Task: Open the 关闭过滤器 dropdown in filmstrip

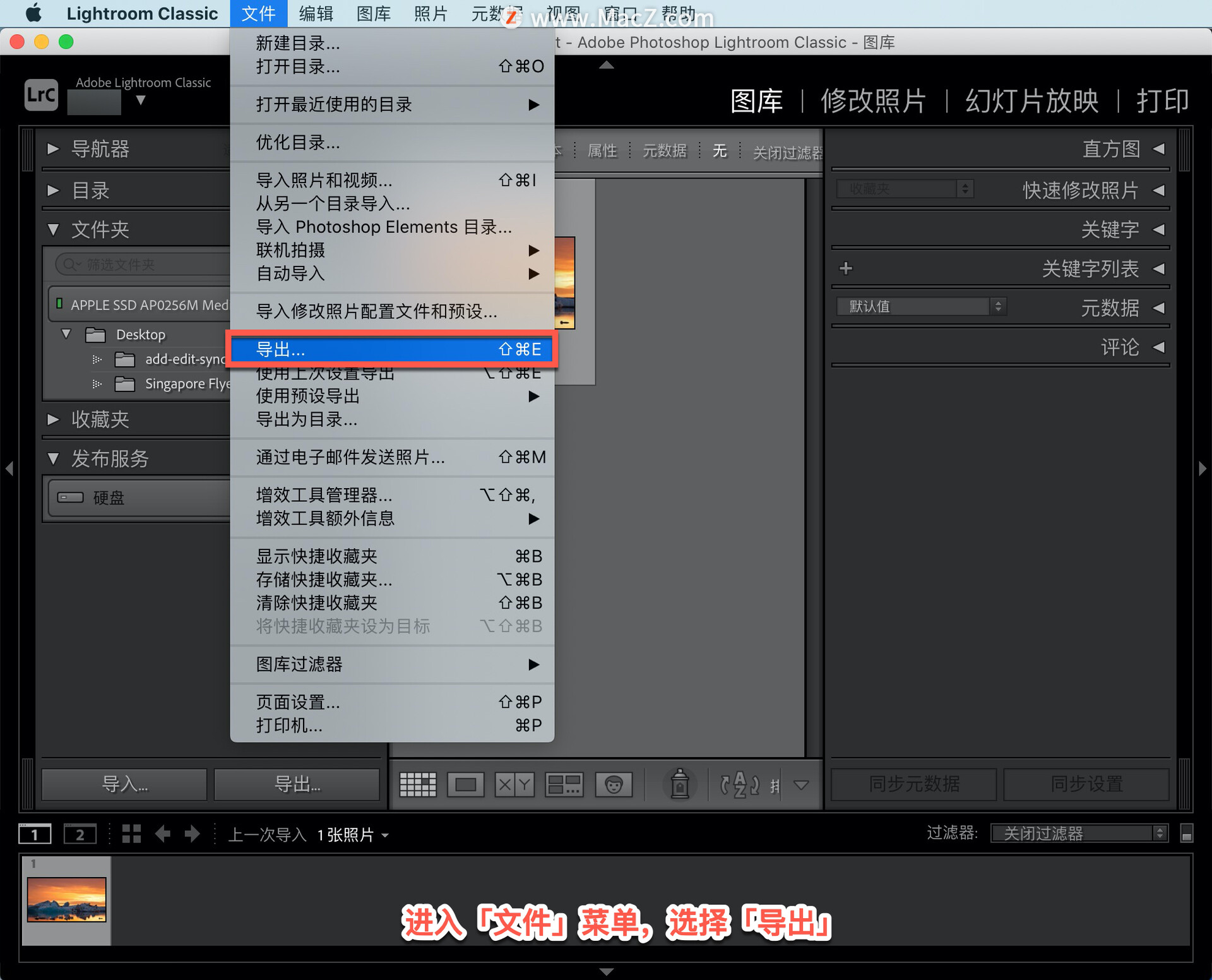Action: coord(1079,834)
